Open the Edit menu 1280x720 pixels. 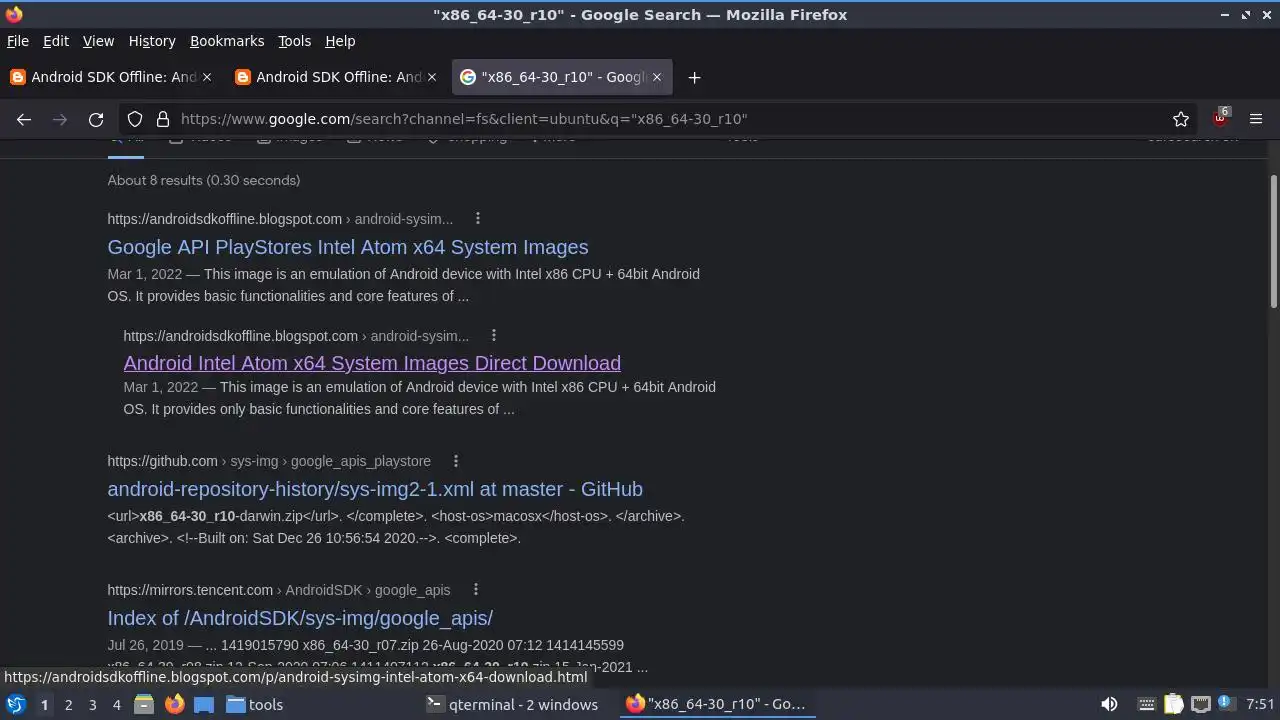[x=56, y=41]
